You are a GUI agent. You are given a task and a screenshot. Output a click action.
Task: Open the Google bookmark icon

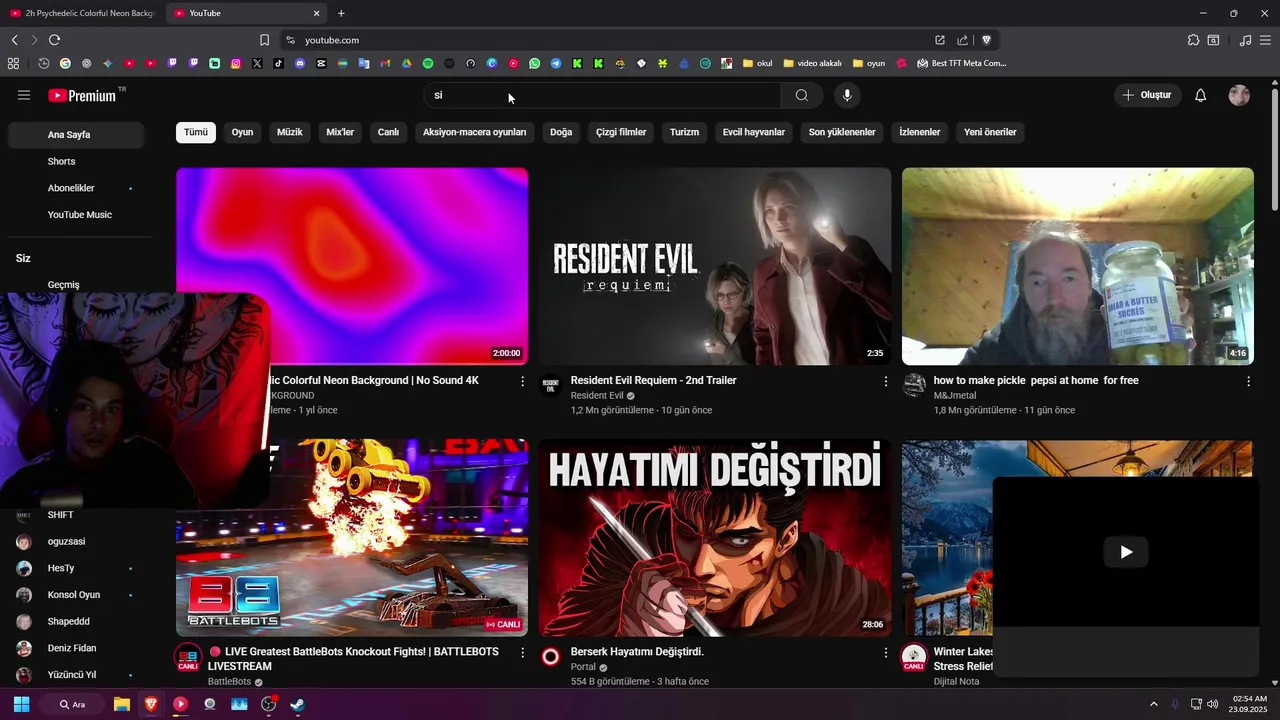click(65, 63)
